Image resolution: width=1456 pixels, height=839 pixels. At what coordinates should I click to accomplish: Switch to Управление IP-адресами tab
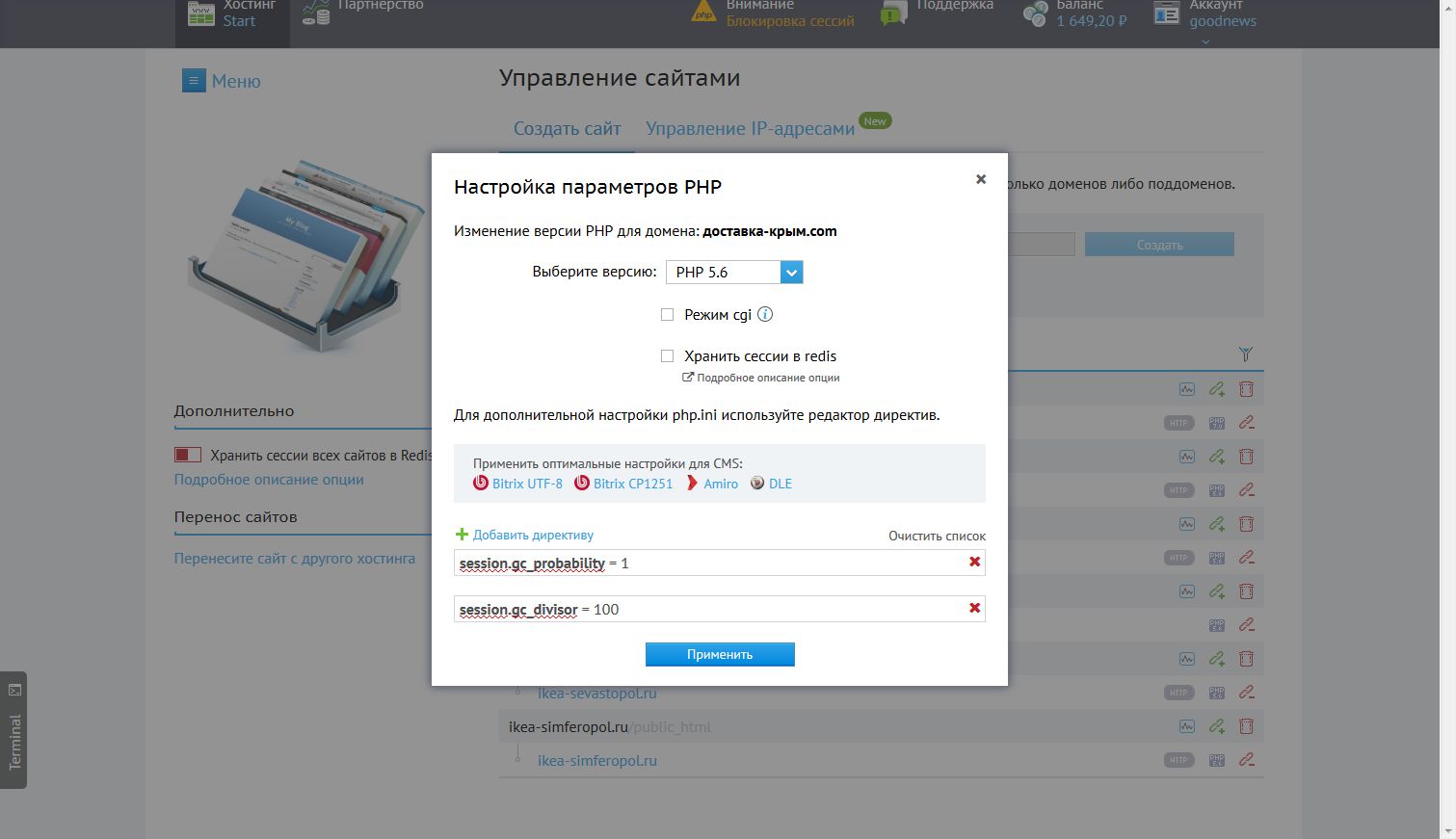(x=750, y=128)
